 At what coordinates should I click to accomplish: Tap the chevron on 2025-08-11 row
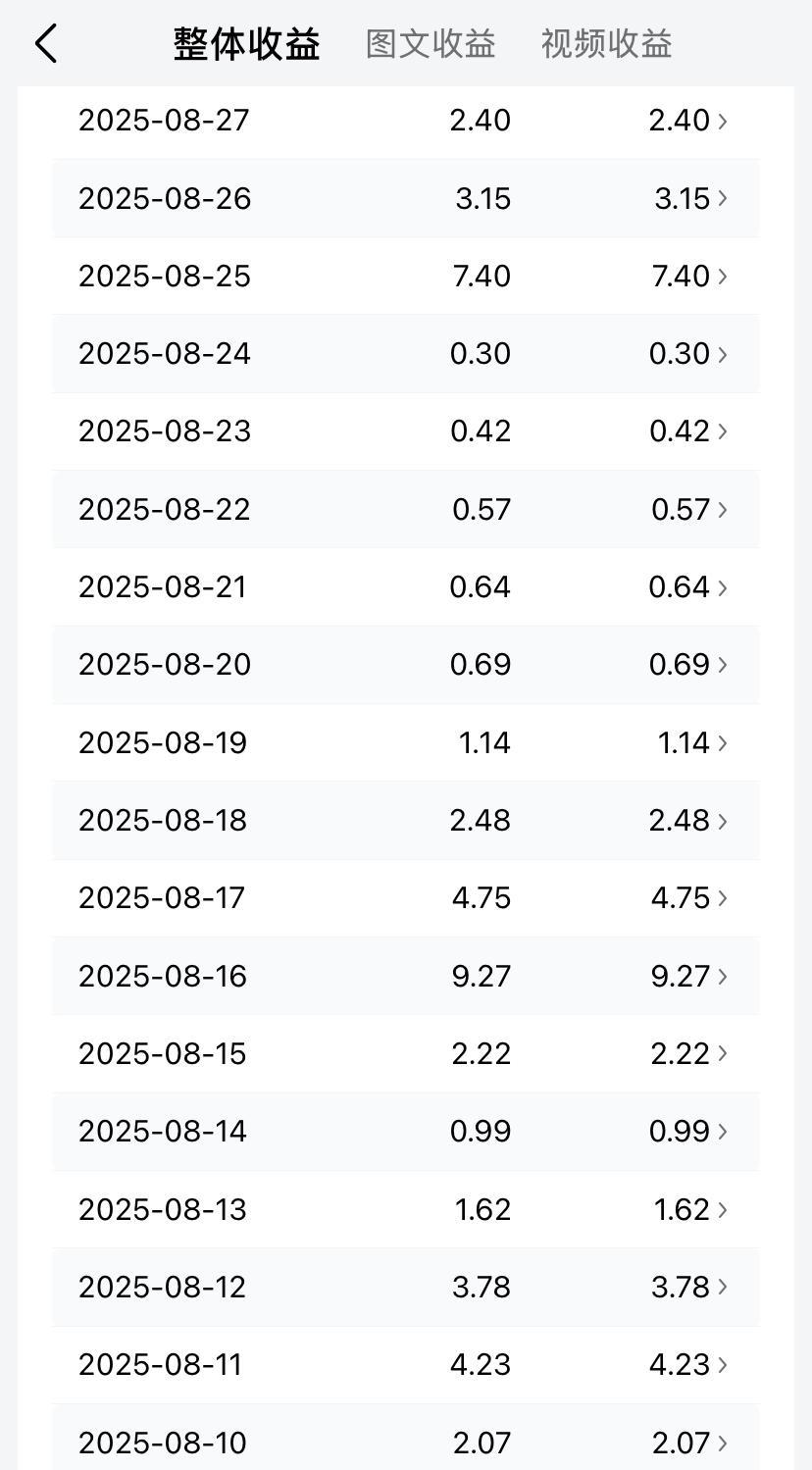pyautogui.click(x=723, y=1365)
